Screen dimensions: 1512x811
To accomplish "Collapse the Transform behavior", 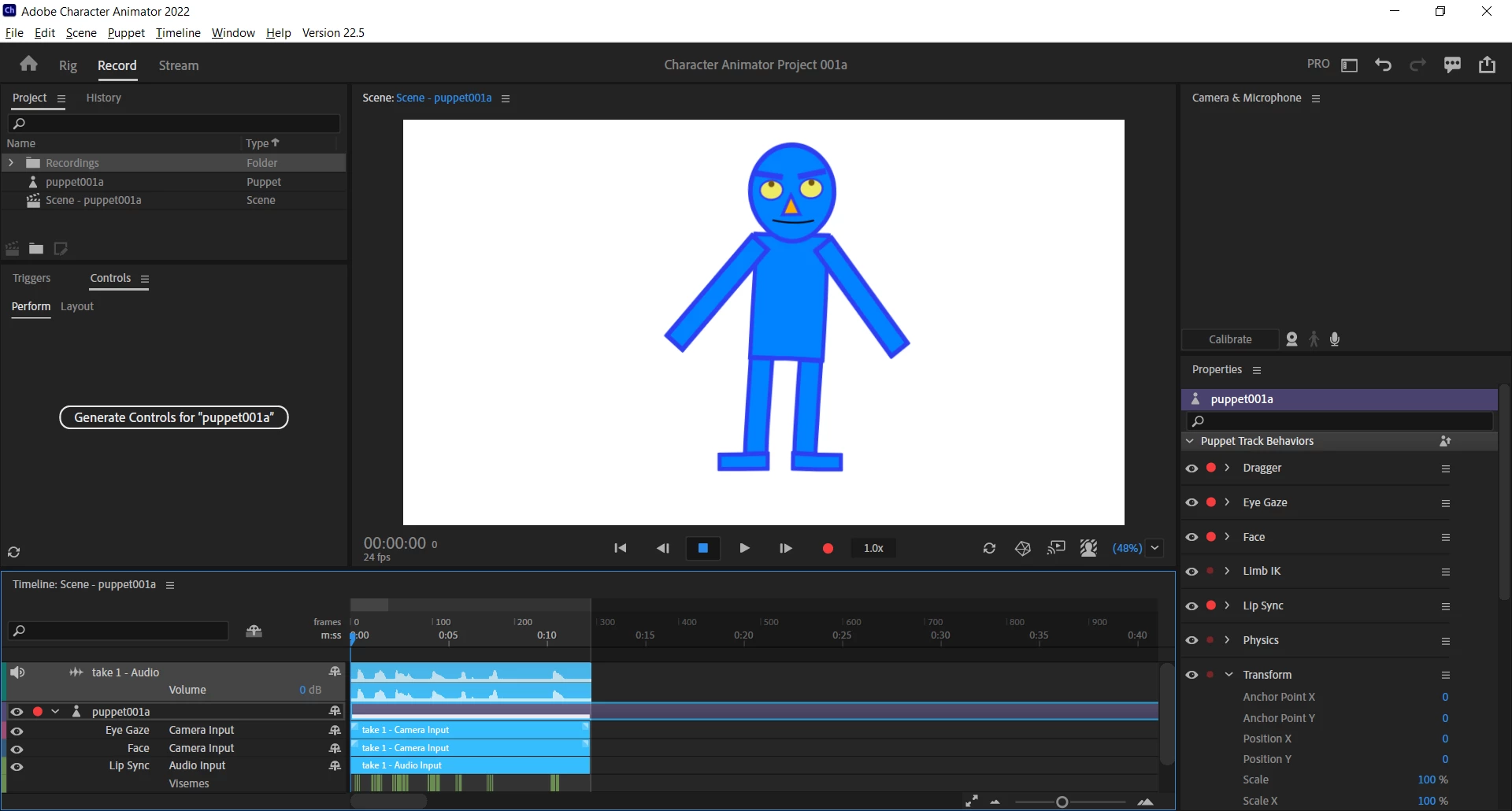I will click(x=1228, y=675).
